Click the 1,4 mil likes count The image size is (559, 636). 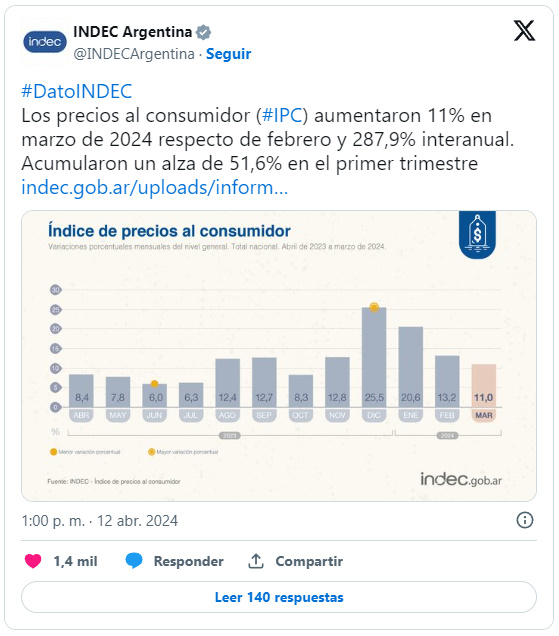tap(75, 561)
